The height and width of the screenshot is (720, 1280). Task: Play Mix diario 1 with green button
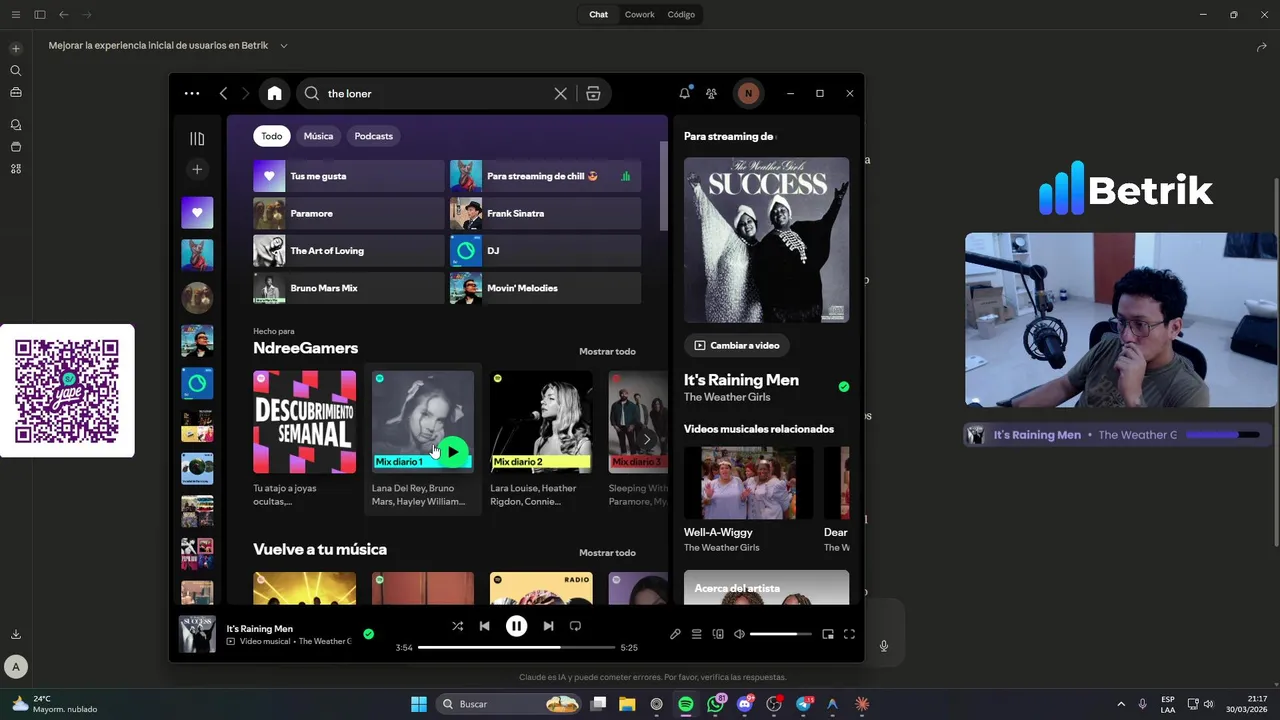pyautogui.click(x=453, y=452)
